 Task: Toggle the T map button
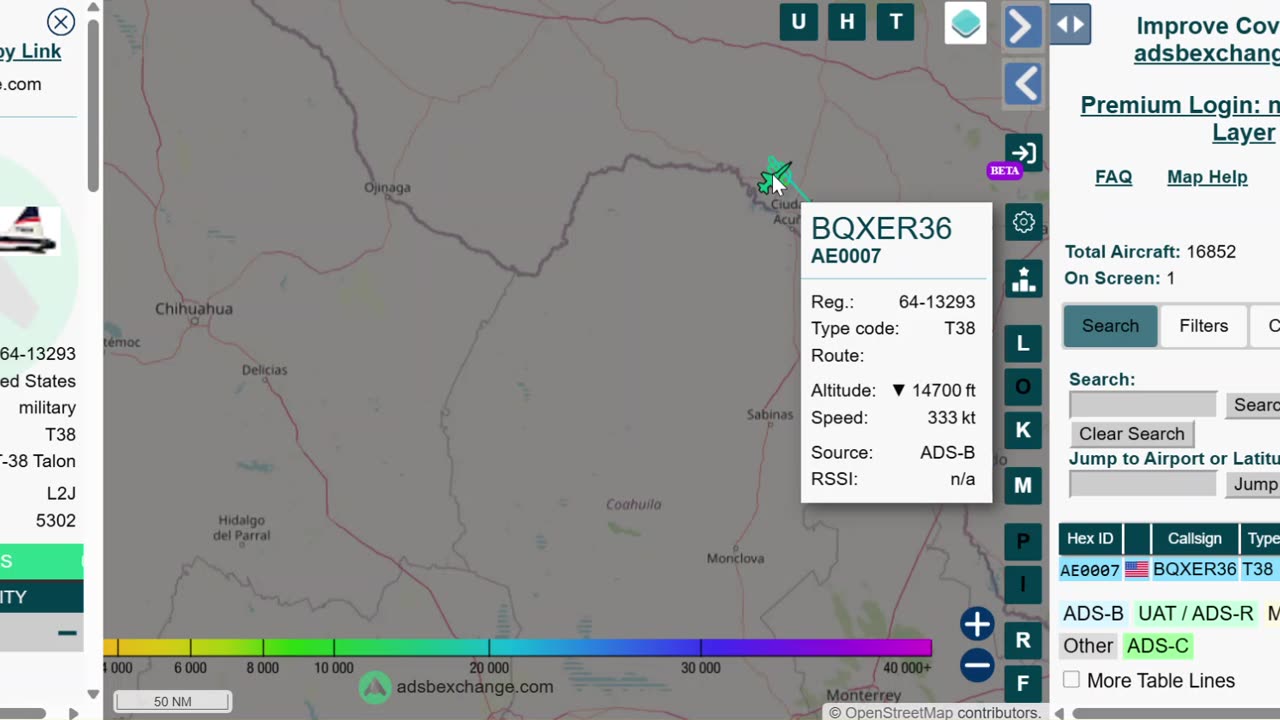click(x=896, y=22)
